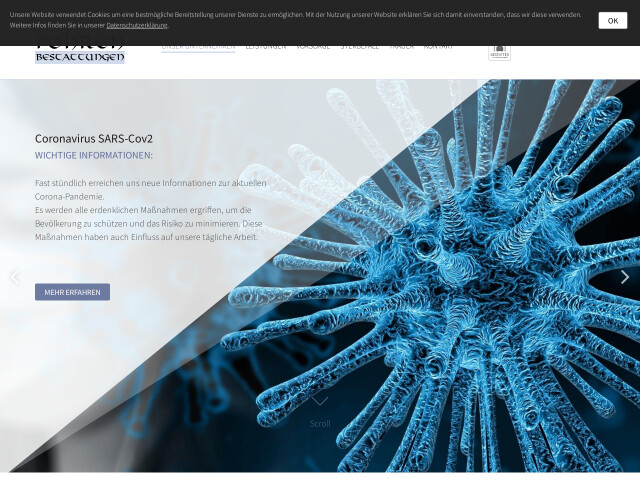The image size is (640, 480).
Task: Go to the Leistungen menu item
Action: pyautogui.click(x=265, y=46)
